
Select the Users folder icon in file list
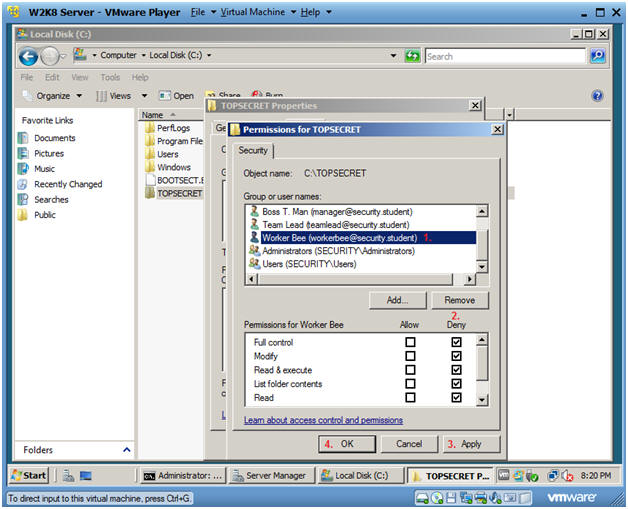(x=150, y=154)
